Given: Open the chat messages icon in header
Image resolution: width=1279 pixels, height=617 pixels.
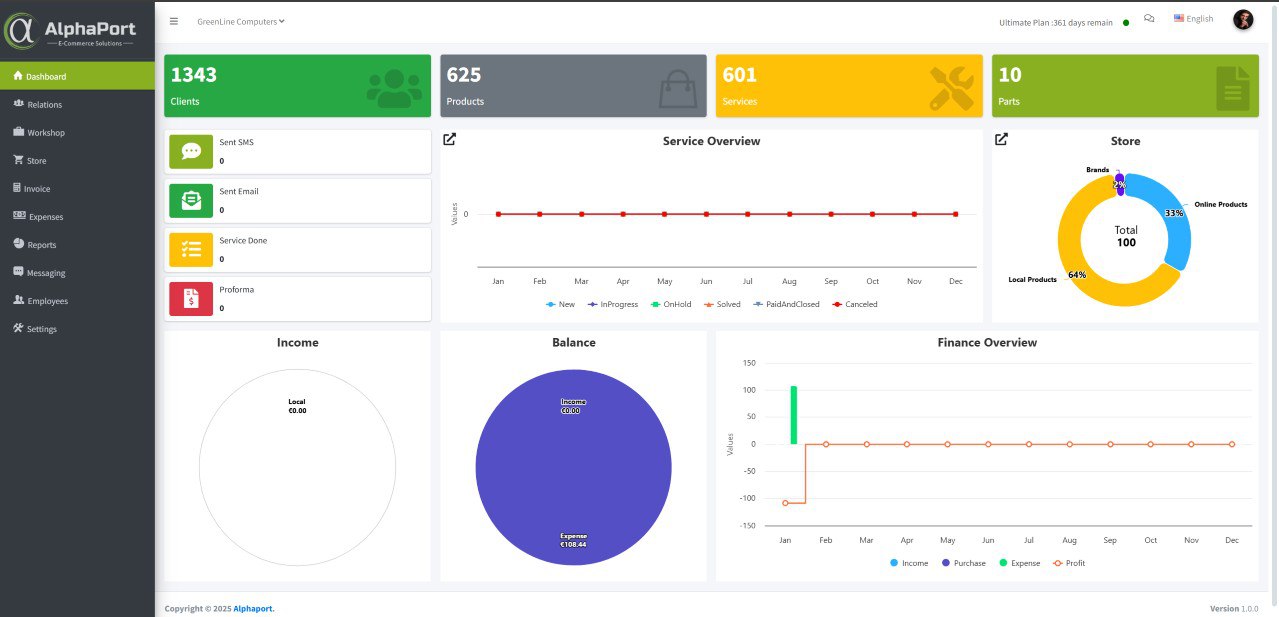Looking at the screenshot, I should coord(1149,19).
